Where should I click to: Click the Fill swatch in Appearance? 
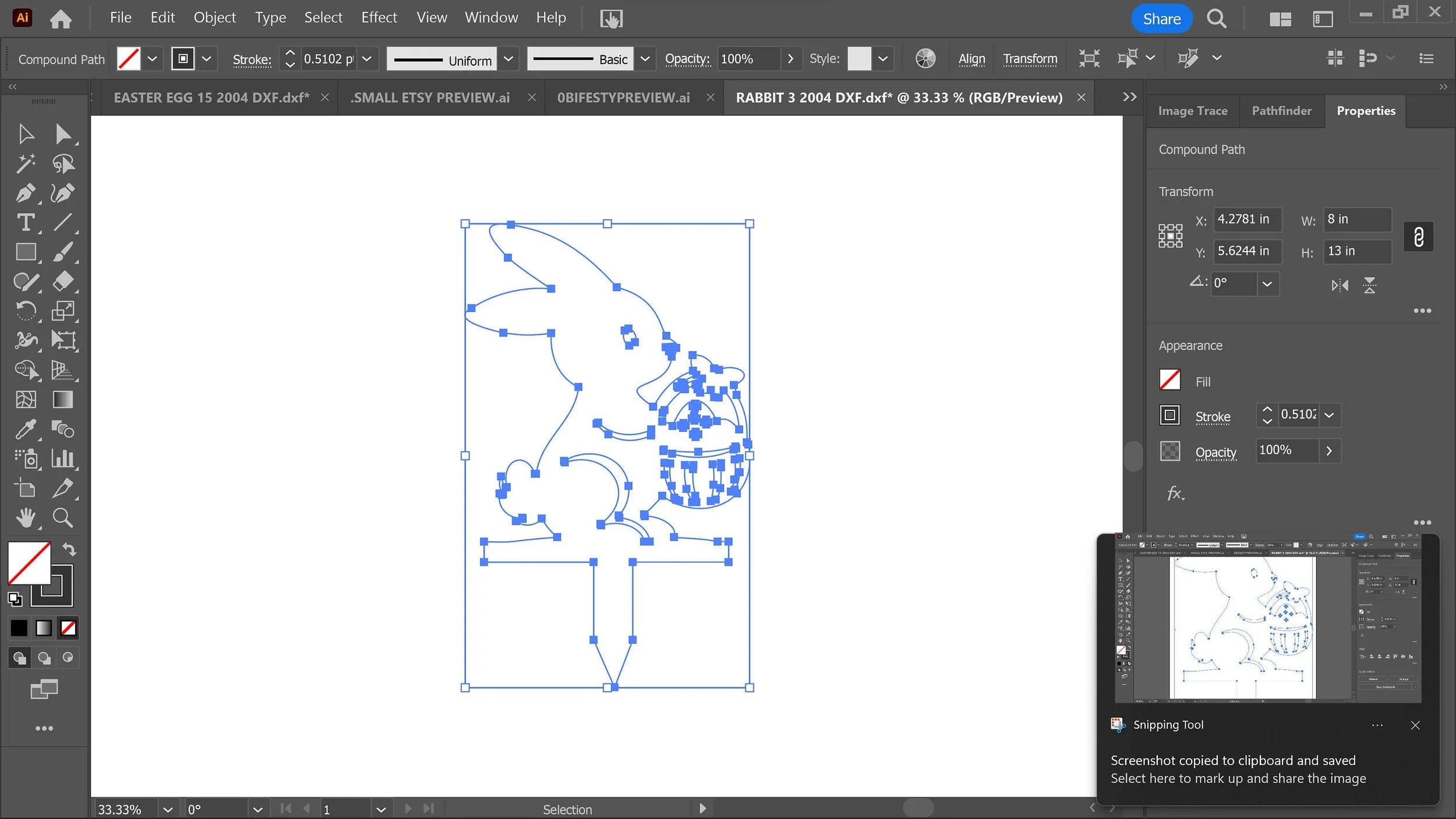[1169, 380]
